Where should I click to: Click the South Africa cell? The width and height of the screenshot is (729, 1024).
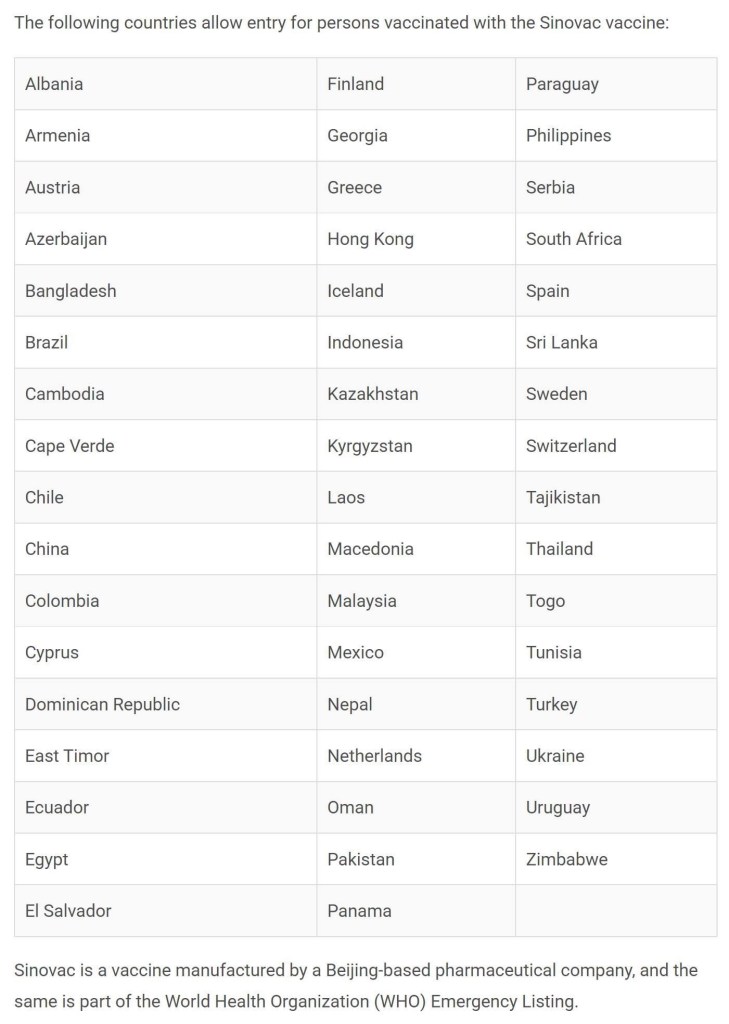pyautogui.click(x=574, y=239)
